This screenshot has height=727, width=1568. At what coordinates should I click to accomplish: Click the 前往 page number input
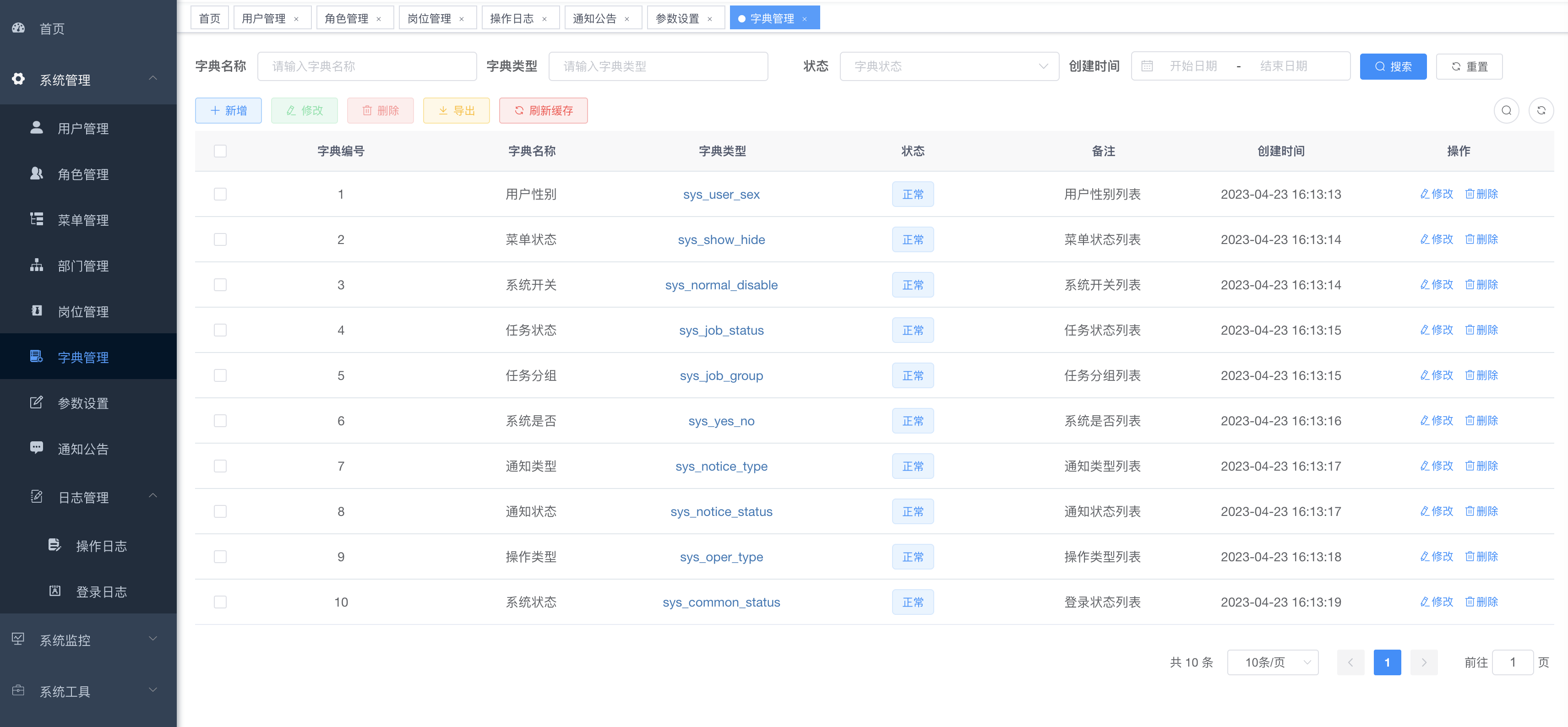(x=1513, y=662)
